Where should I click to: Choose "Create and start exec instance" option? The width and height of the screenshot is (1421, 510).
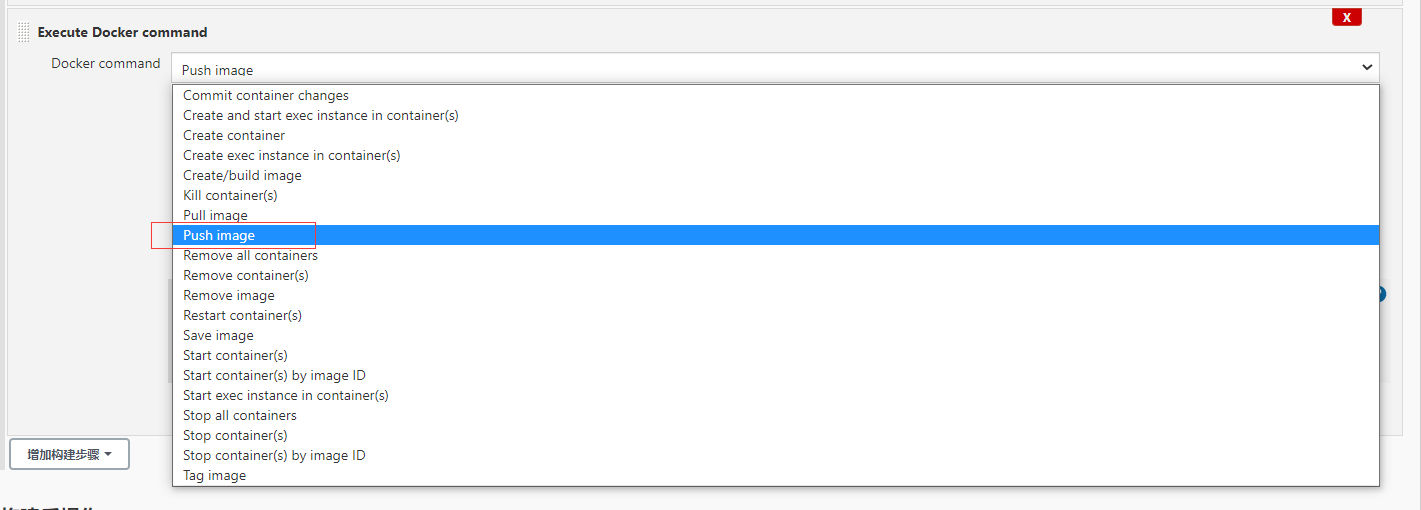[320, 116]
